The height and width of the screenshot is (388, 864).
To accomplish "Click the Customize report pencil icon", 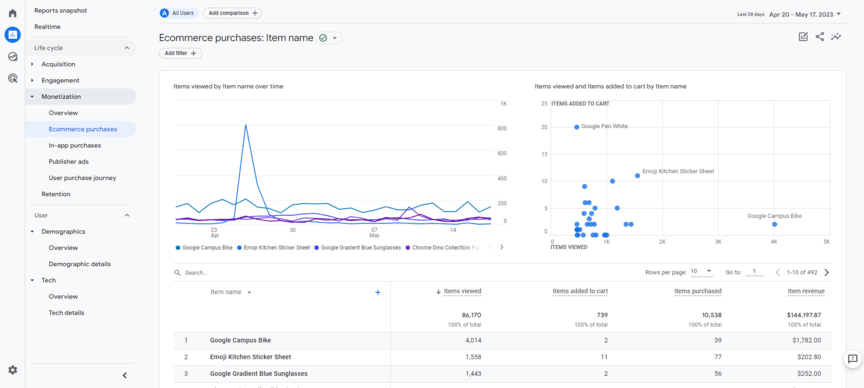I will click(803, 37).
